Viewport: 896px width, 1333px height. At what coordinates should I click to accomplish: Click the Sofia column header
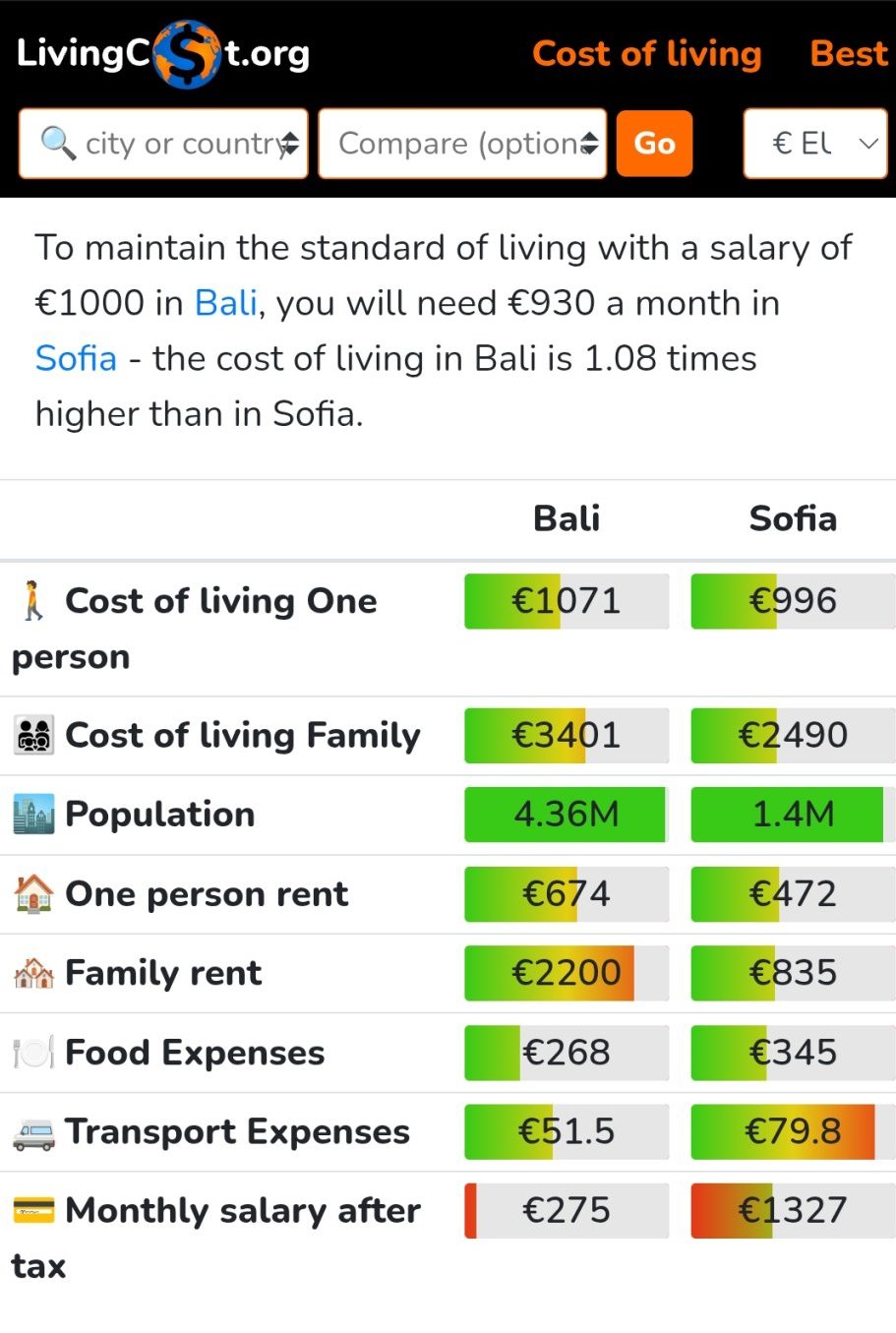(x=793, y=518)
